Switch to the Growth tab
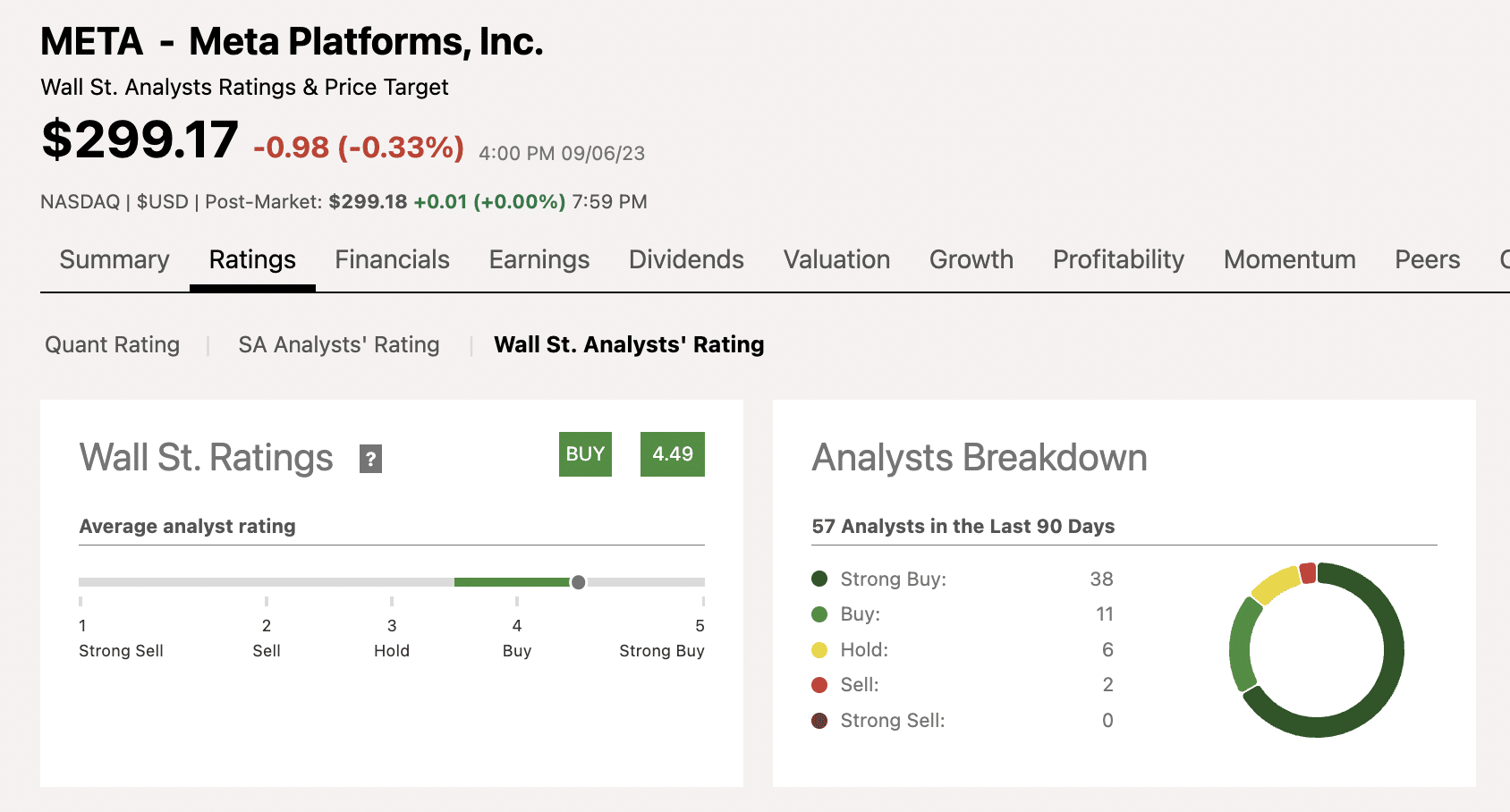Image resolution: width=1510 pixels, height=812 pixels. pos(971,259)
